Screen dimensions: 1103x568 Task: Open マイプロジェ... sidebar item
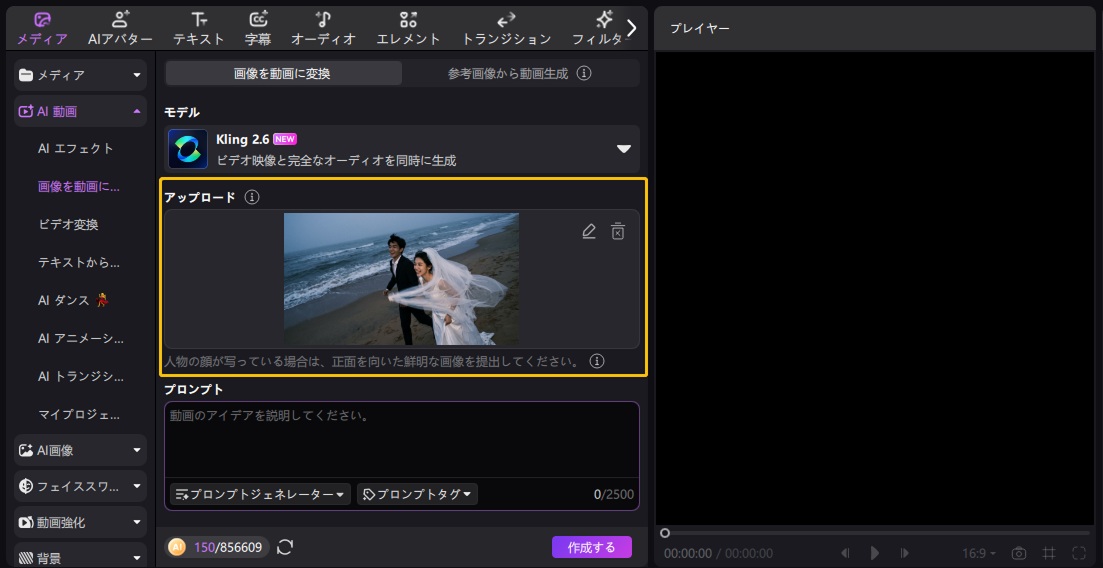79,415
